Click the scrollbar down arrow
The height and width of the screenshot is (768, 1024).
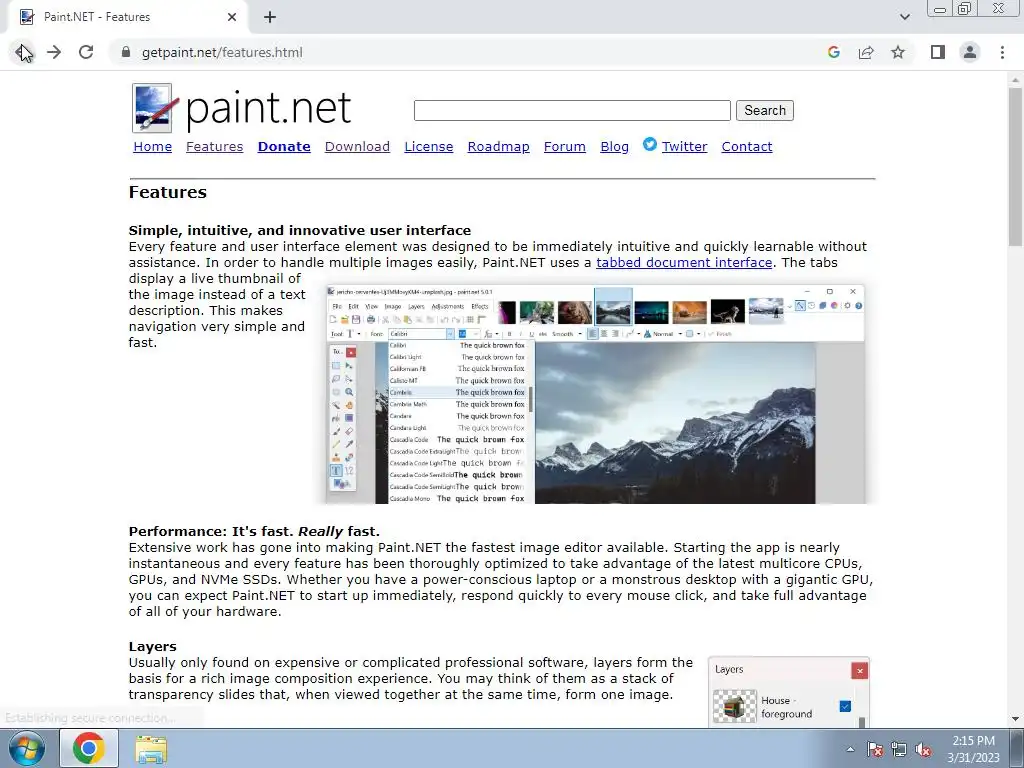[x=1015, y=719]
